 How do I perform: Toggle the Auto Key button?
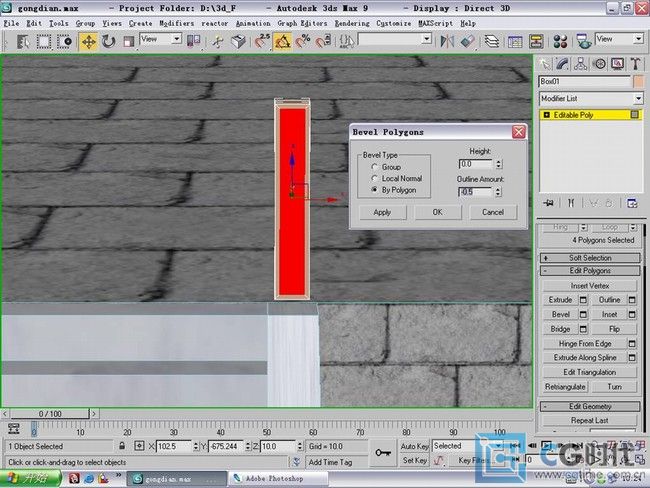414,446
